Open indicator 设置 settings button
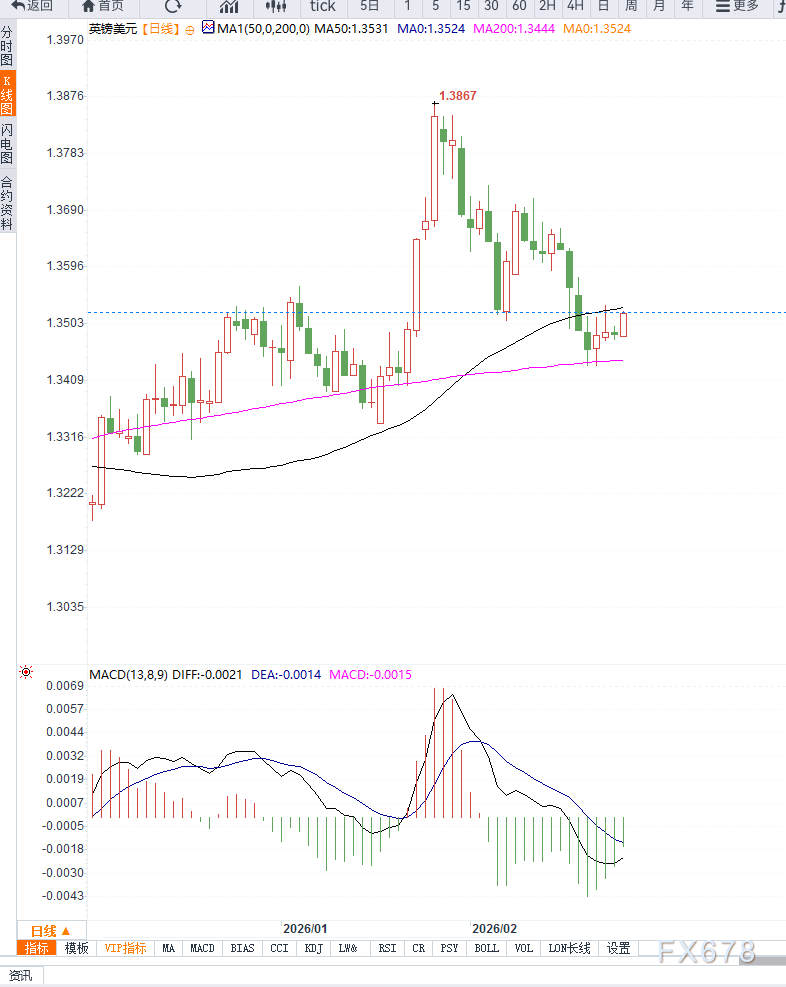Screen dimensions: 786x987 (x=618, y=948)
